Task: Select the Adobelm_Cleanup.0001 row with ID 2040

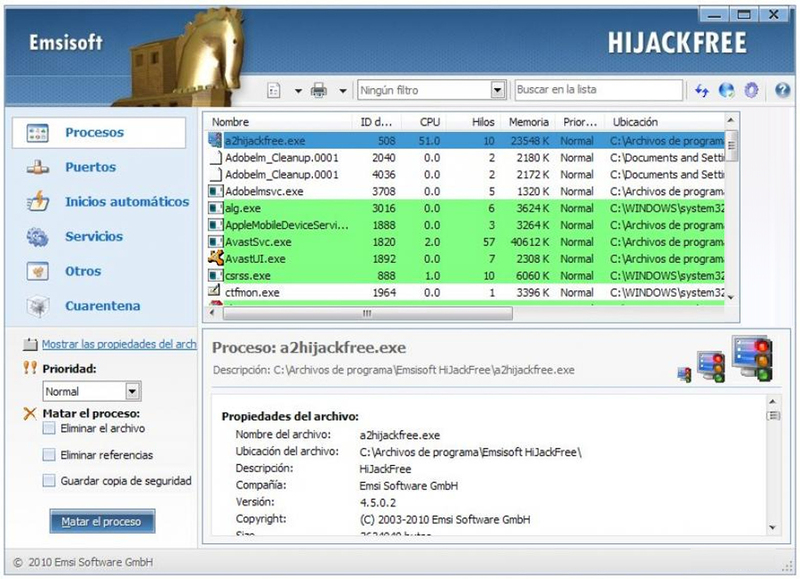Action: pos(465,158)
